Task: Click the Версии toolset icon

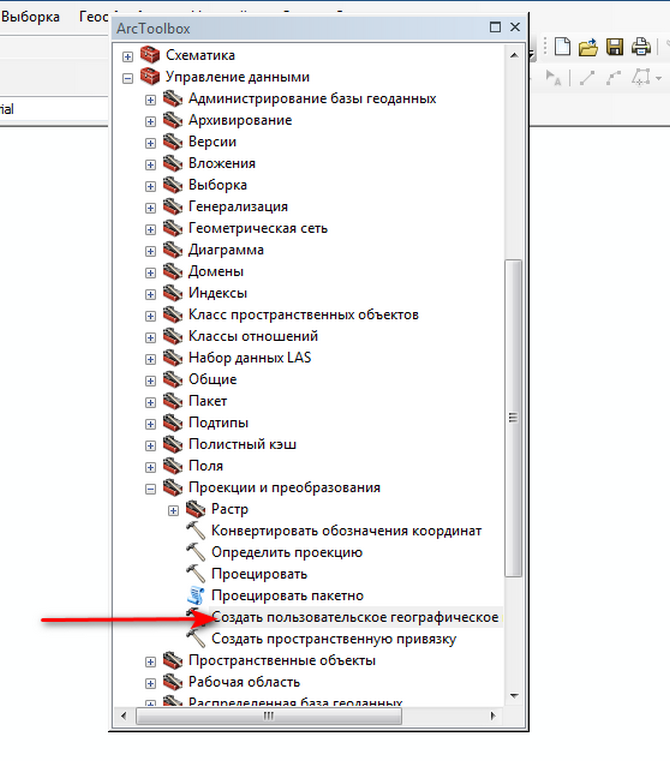Action: (172, 142)
